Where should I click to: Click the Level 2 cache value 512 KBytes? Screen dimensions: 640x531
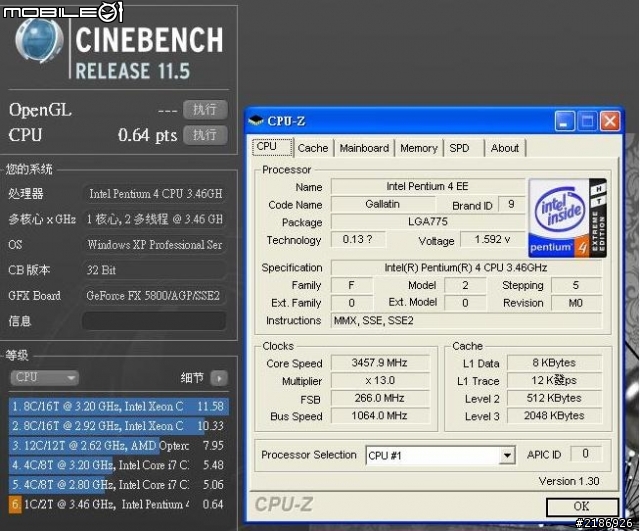[x=554, y=398]
